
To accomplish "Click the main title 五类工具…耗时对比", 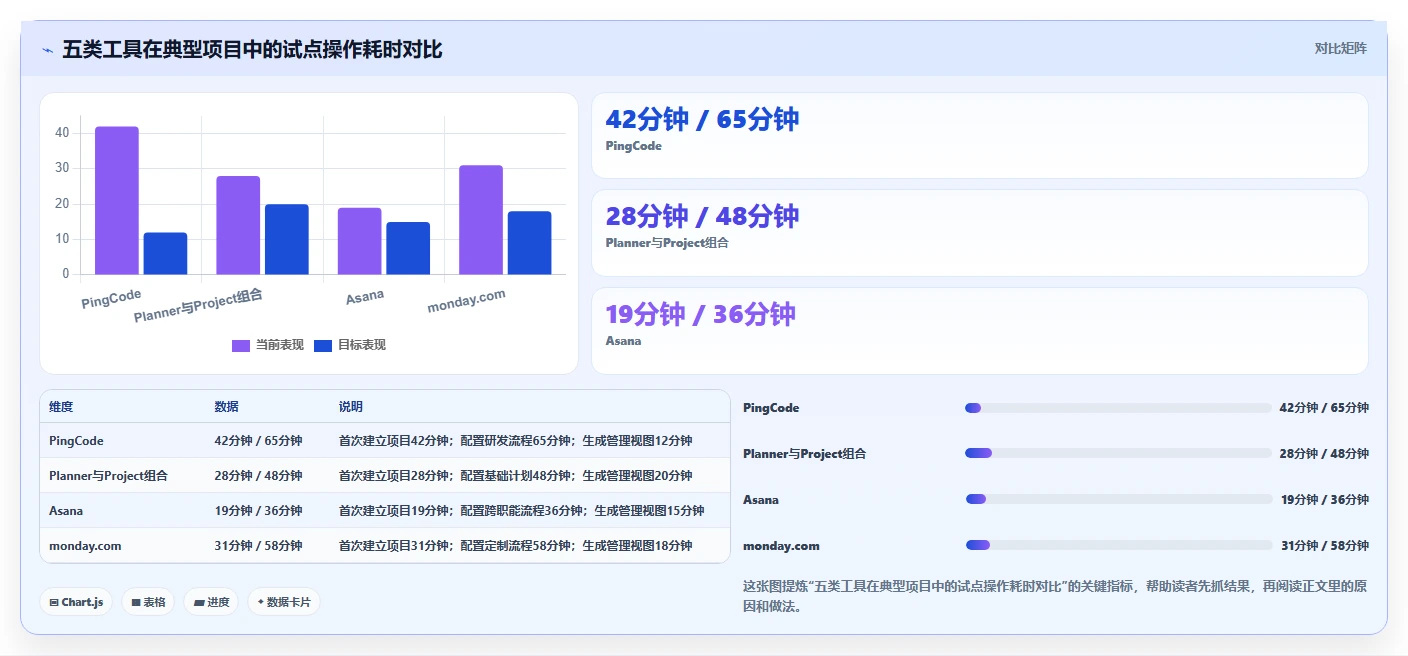I will 252,49.
